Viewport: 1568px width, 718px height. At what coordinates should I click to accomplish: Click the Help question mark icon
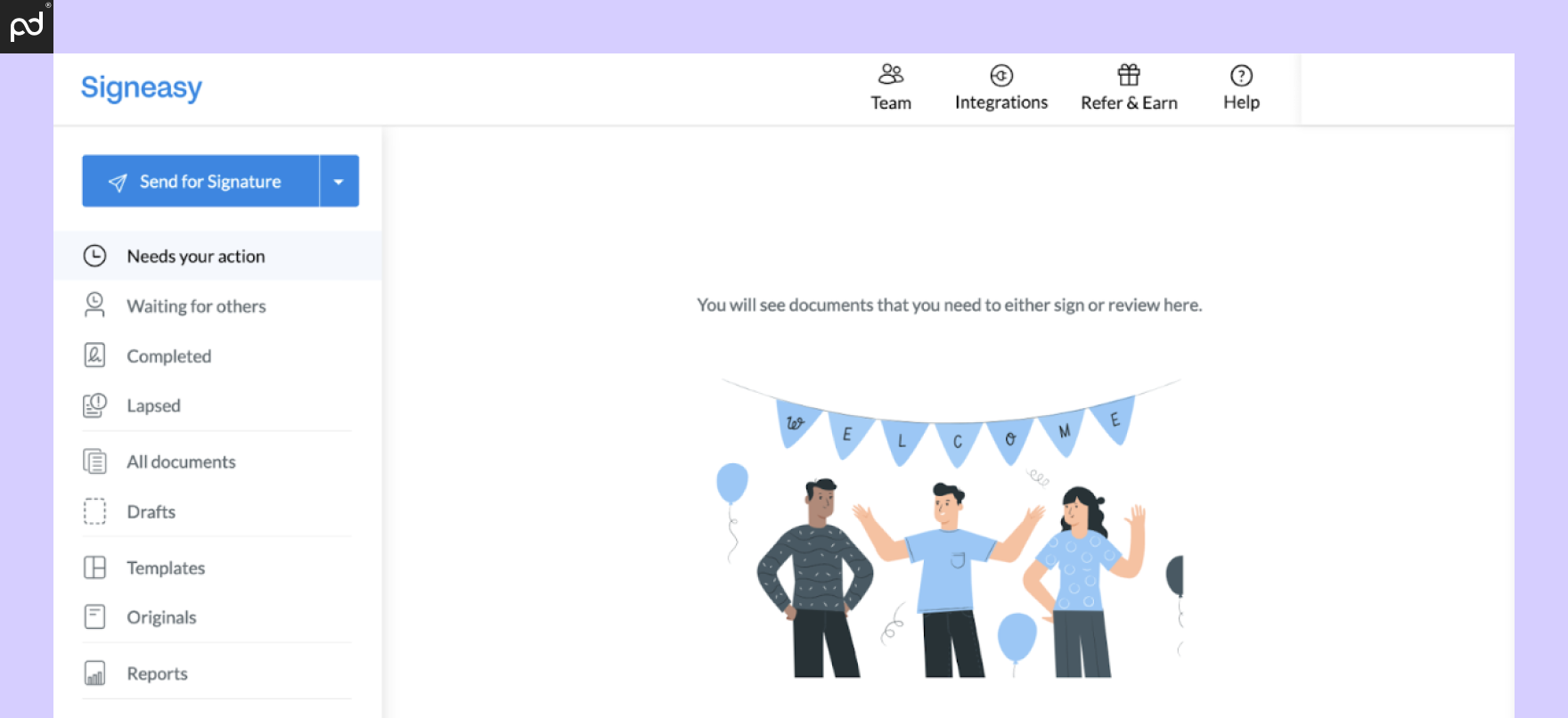point(1241,75)
